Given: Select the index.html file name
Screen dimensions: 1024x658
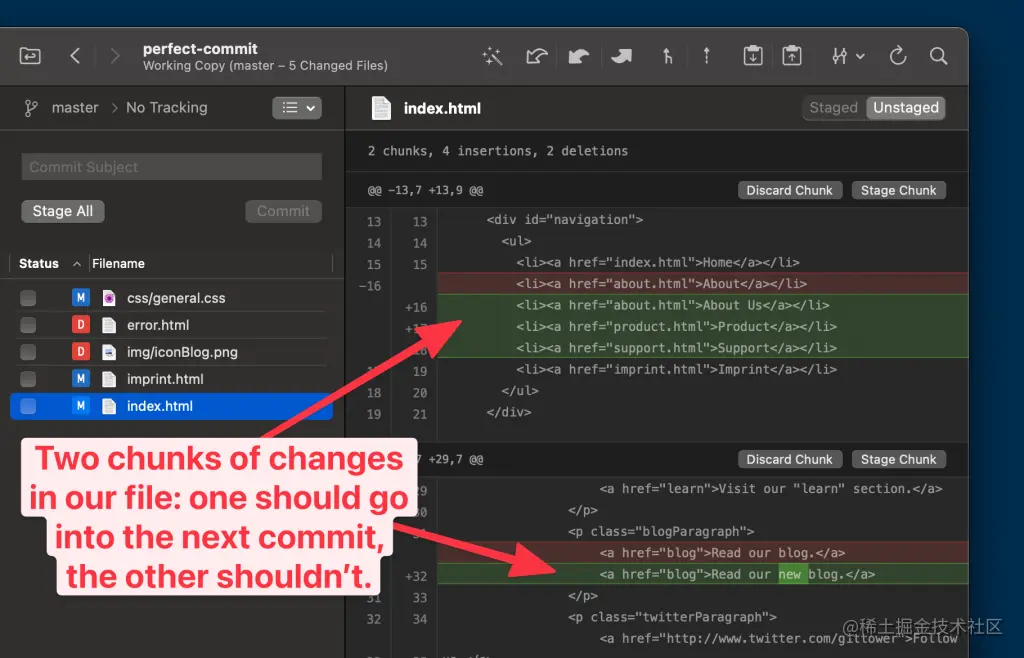Looking at the screenshot, I should [x=160, y=406].
